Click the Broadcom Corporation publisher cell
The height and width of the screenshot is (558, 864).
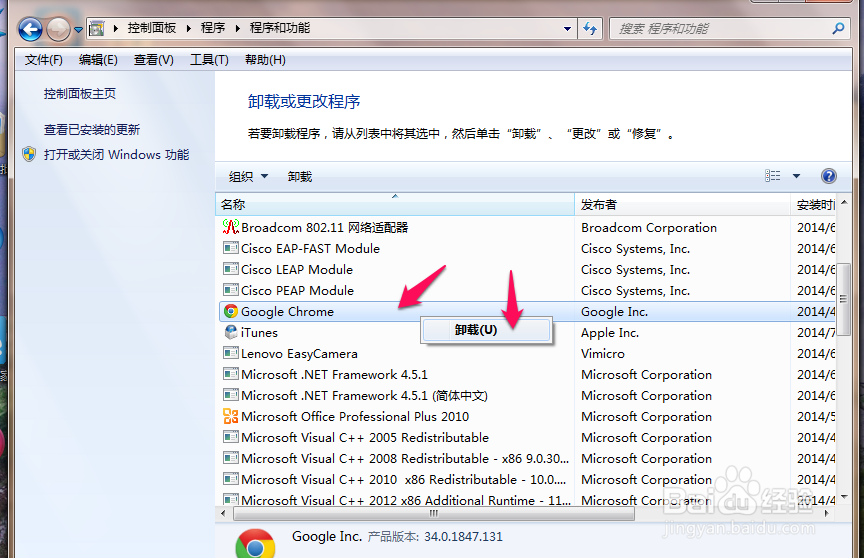tap(649, 228)
